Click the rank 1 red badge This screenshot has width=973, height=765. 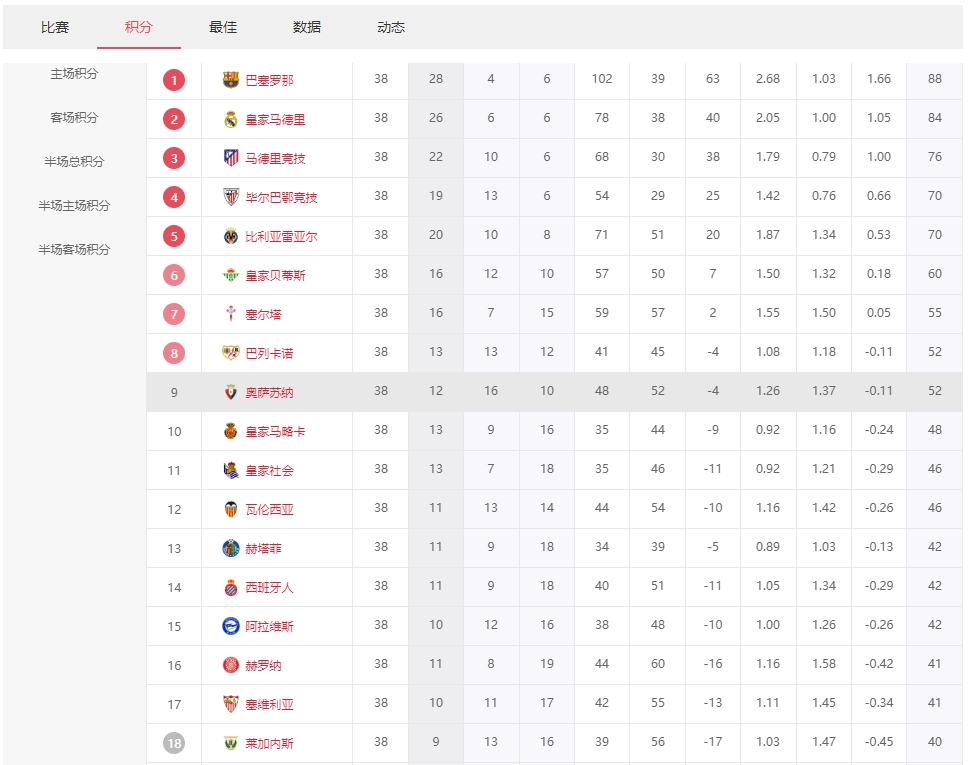click(174, 80)
